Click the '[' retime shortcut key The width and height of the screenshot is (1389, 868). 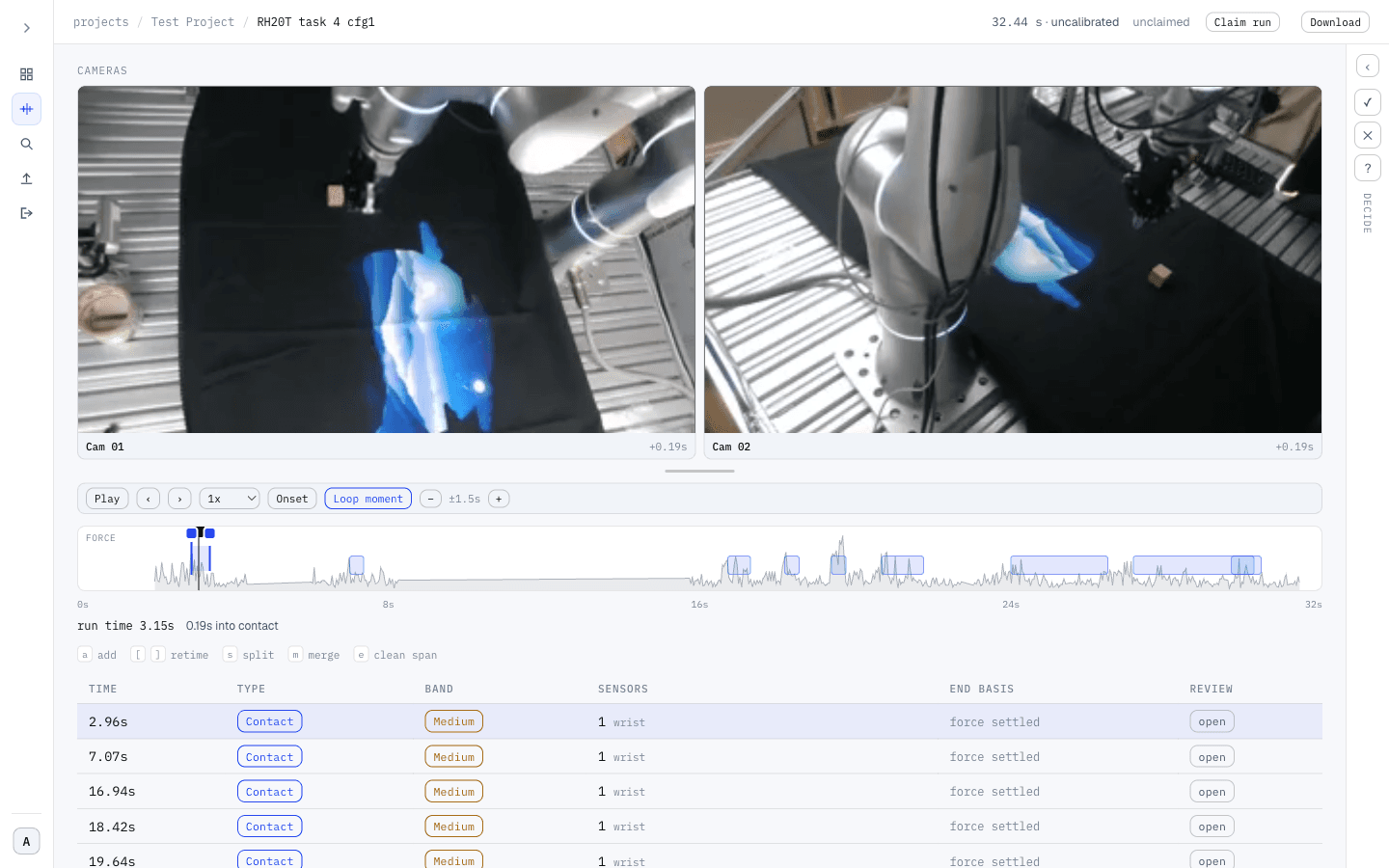pos(138,654)
